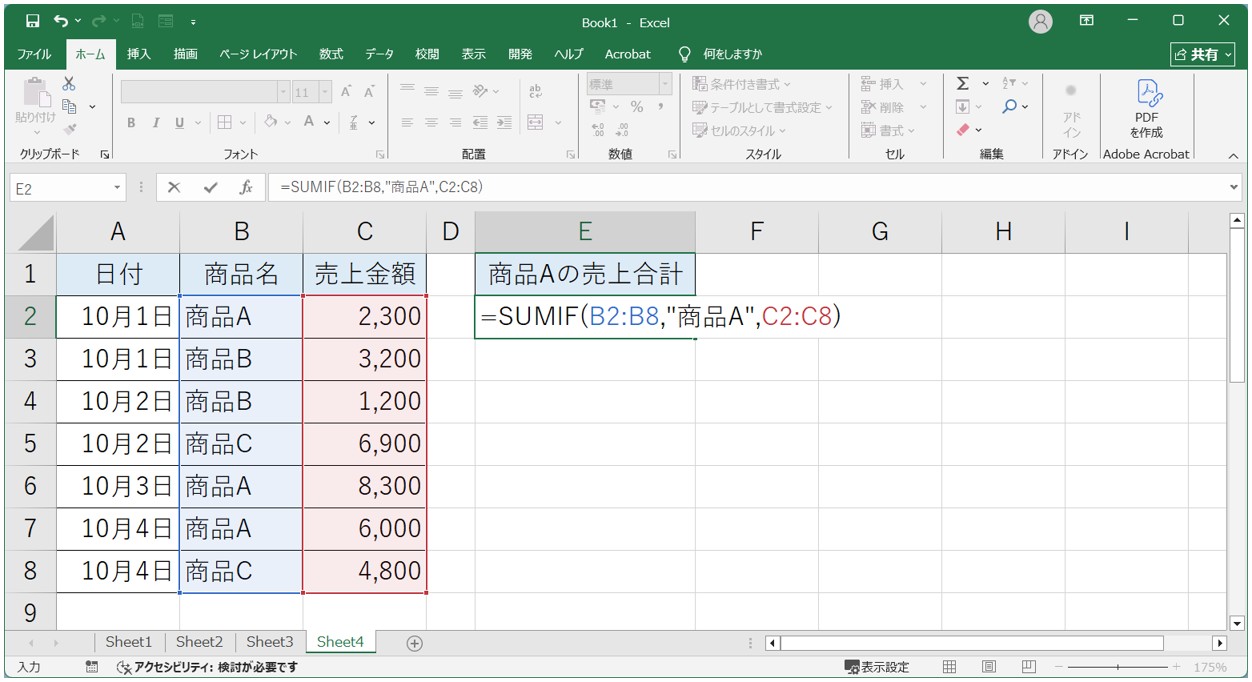Open the font size dropdown
The width and height of the screenshot is (1252, 682).
pos(326,89)
